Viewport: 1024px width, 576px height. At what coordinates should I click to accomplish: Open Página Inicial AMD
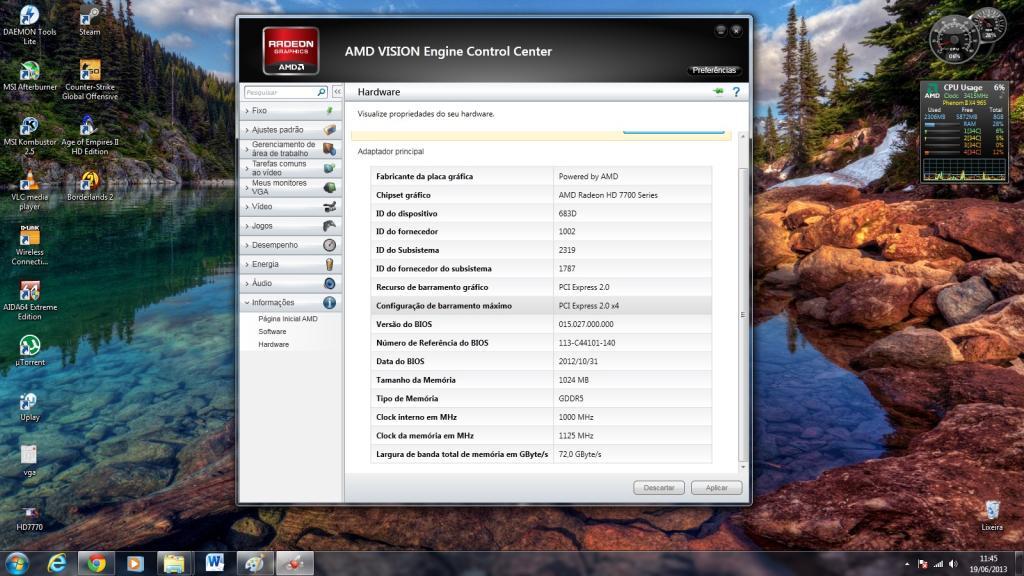click(287, 319)
